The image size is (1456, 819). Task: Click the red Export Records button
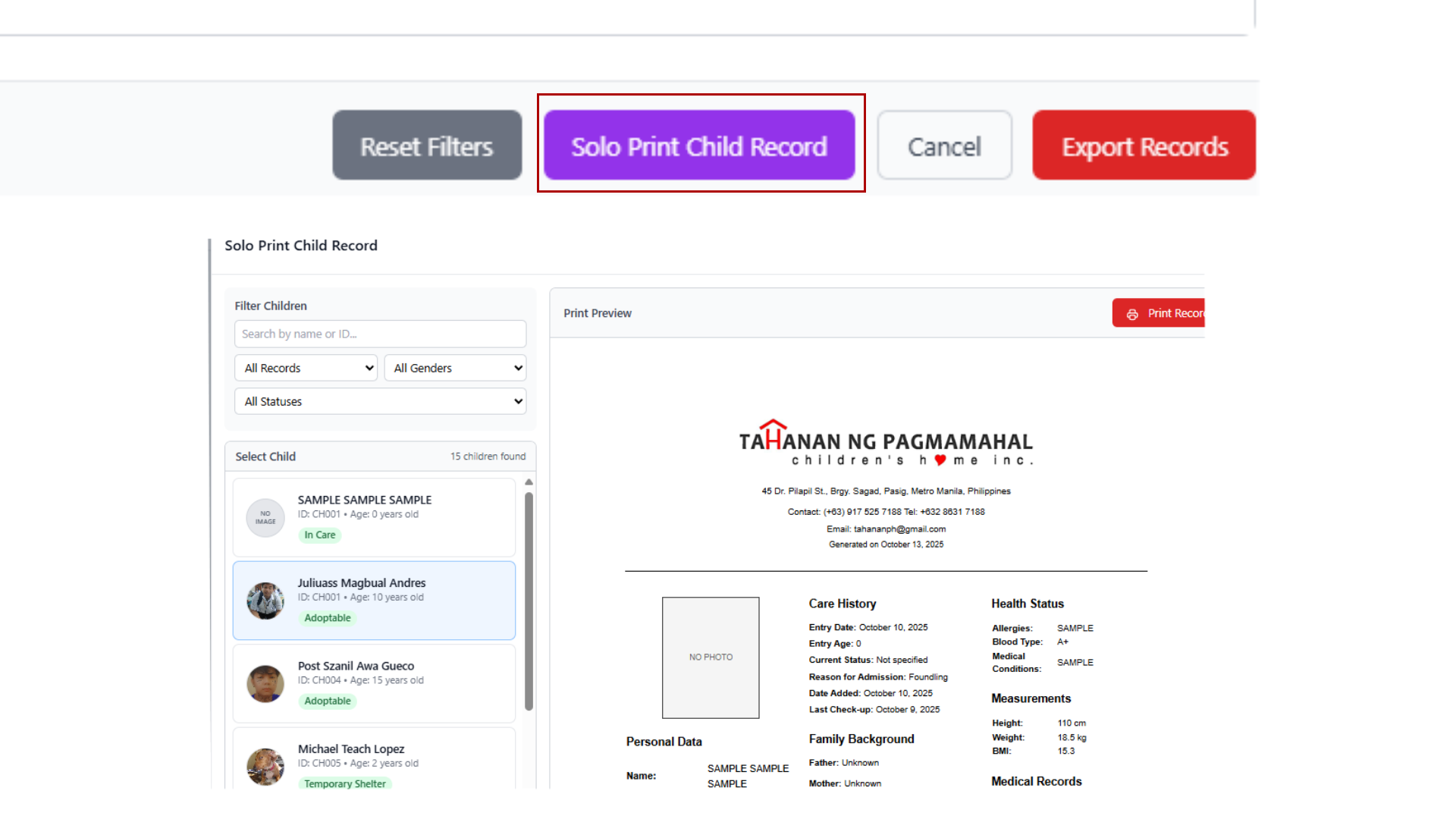(x=1144, y=146)
